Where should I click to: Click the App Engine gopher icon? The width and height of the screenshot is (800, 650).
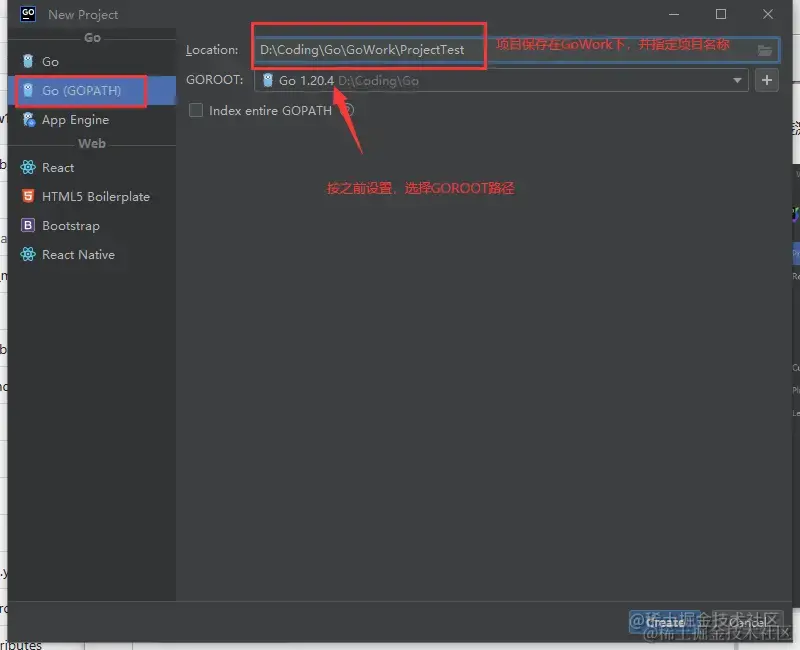29,119
